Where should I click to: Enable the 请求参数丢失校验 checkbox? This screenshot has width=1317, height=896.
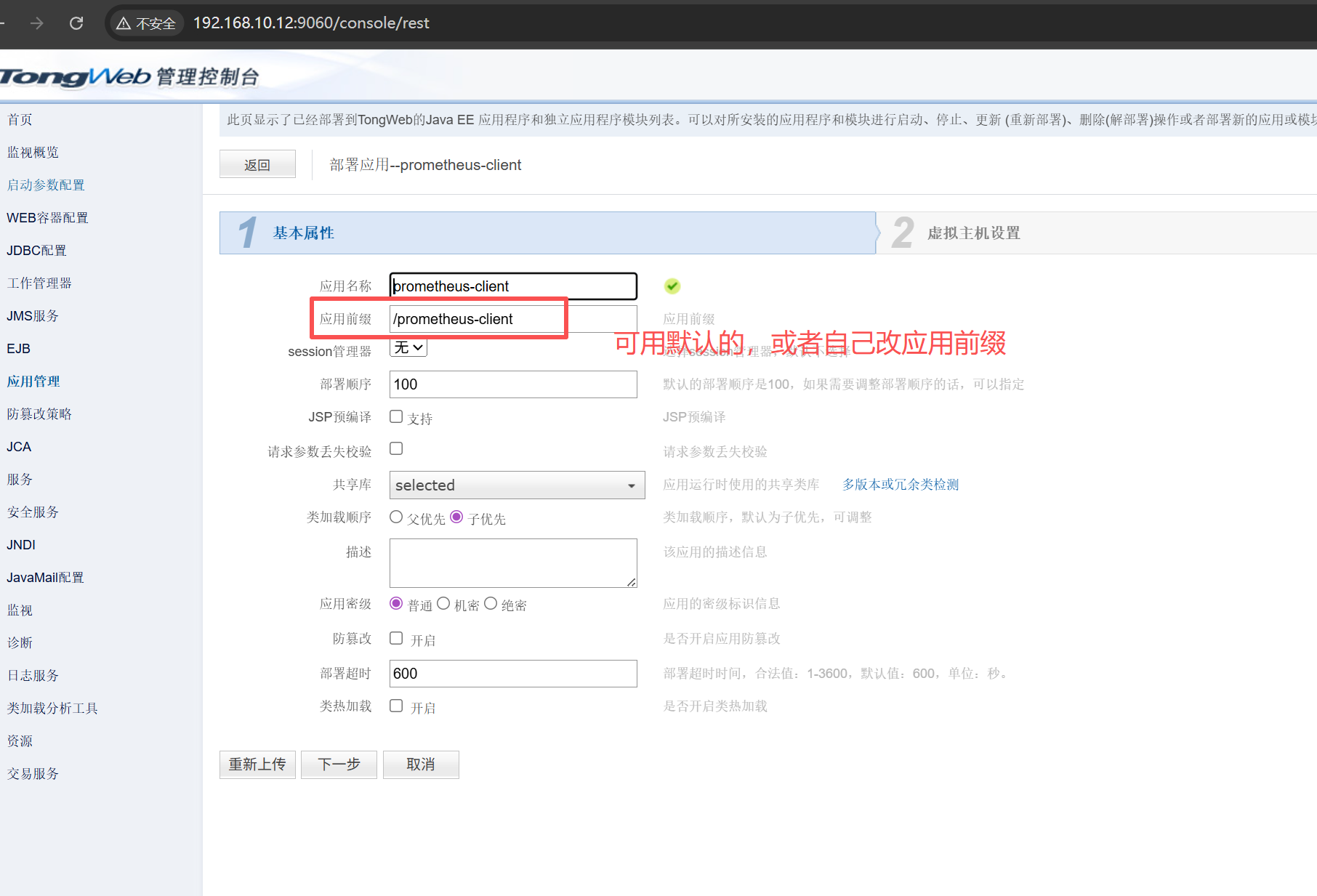396,448
